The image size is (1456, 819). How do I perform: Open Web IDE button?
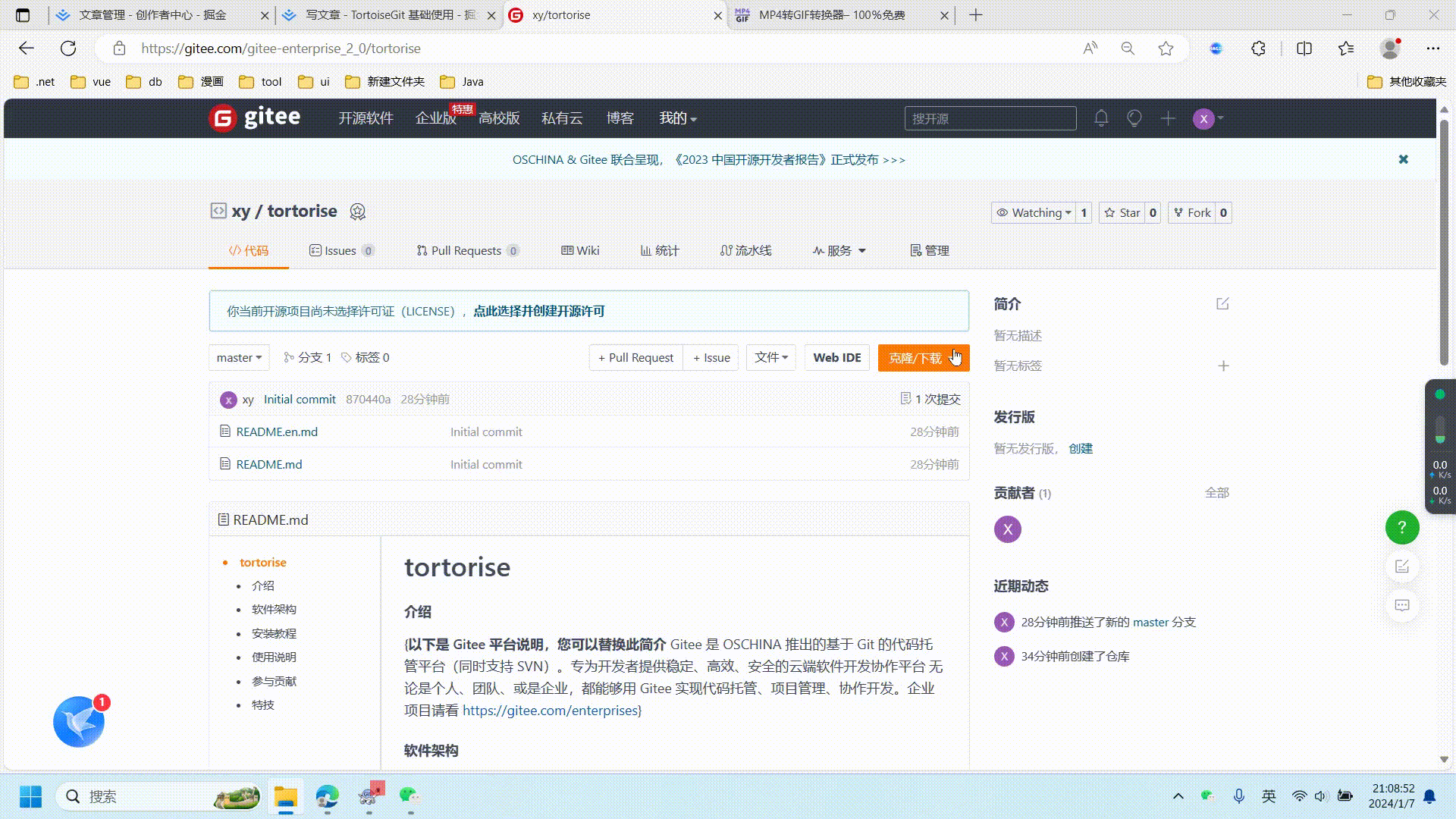click(x=837, y=358)
